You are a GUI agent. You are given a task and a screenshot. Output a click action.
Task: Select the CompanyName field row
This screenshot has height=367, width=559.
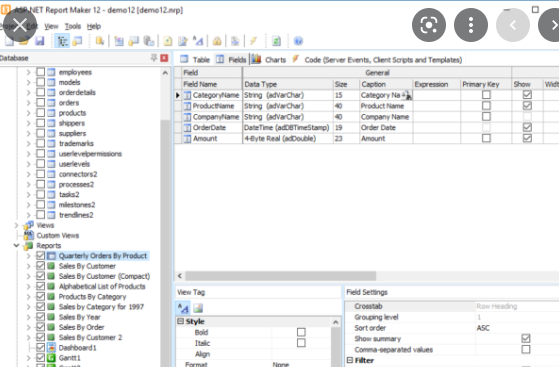click(215, 117)
